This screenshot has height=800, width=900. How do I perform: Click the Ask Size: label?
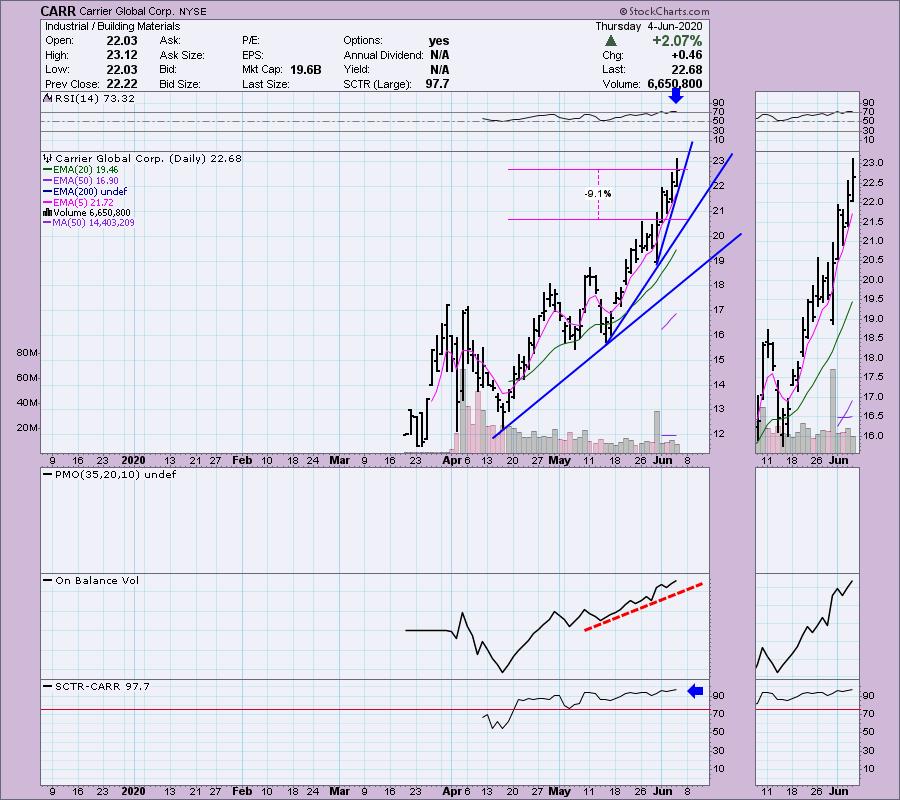tap(182, 55)
